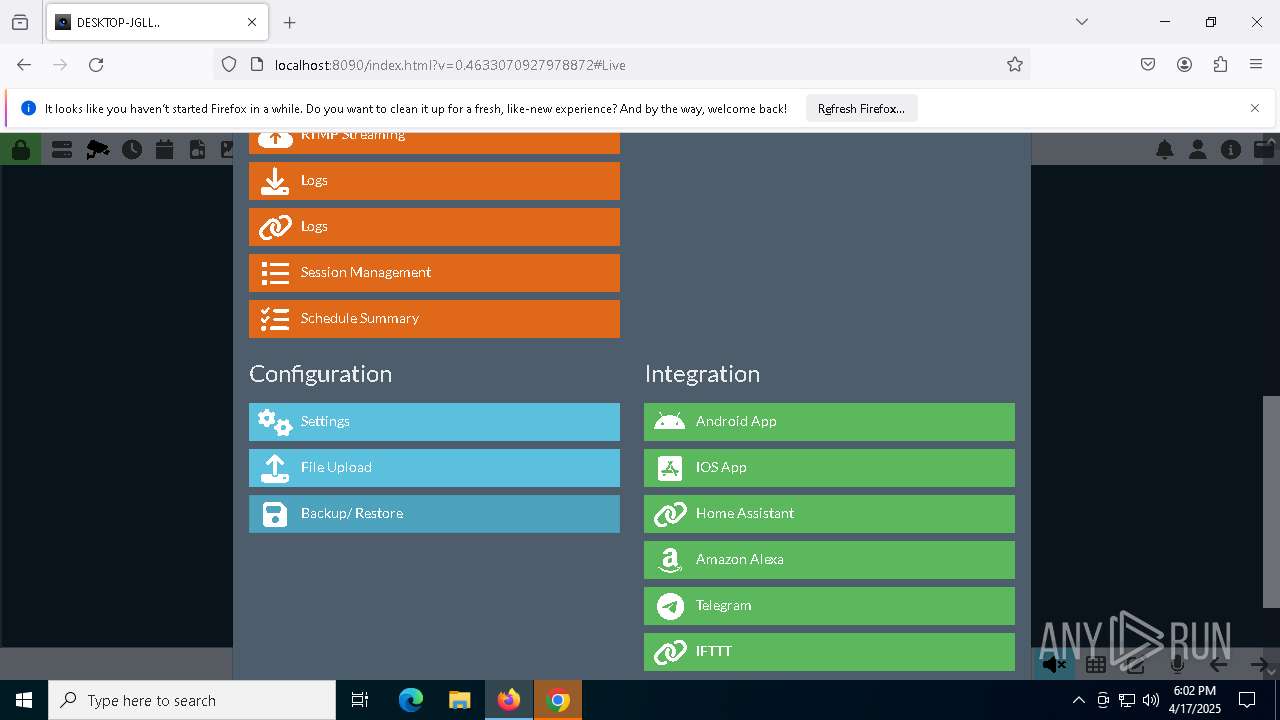The image size is (1280, 720).
Task: Click the green lock icon in app toolbar
Action: [x=20, y=150]
